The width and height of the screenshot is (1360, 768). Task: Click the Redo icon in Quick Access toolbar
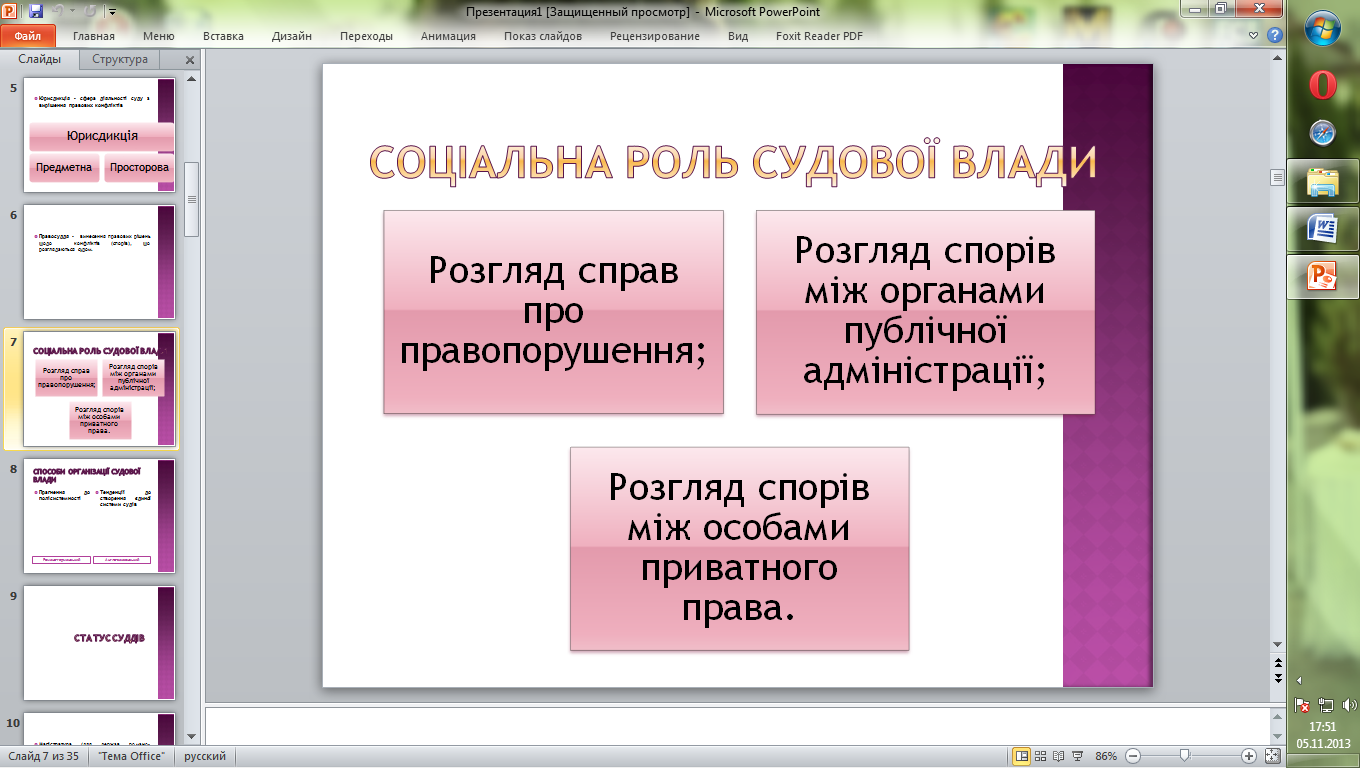tap(89, 11)
